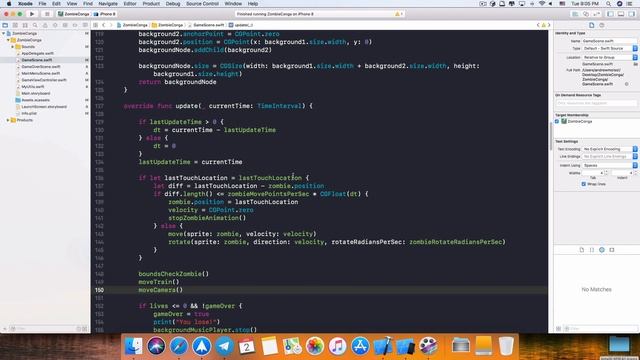
Task: Go forward in editor history
Action: pyautogui.click(x=111, y=25)
